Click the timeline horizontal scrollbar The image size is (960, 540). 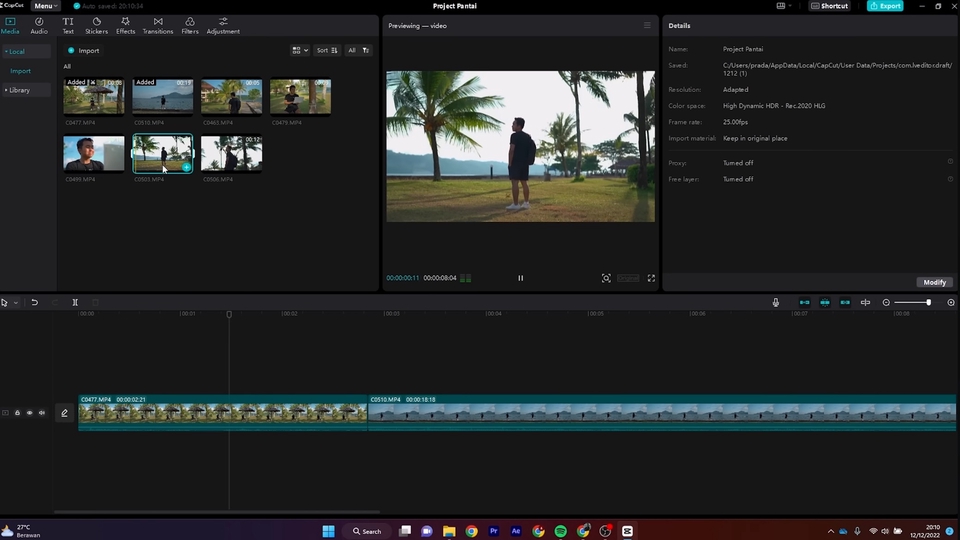pyautogui.click(x=217, y=512)
